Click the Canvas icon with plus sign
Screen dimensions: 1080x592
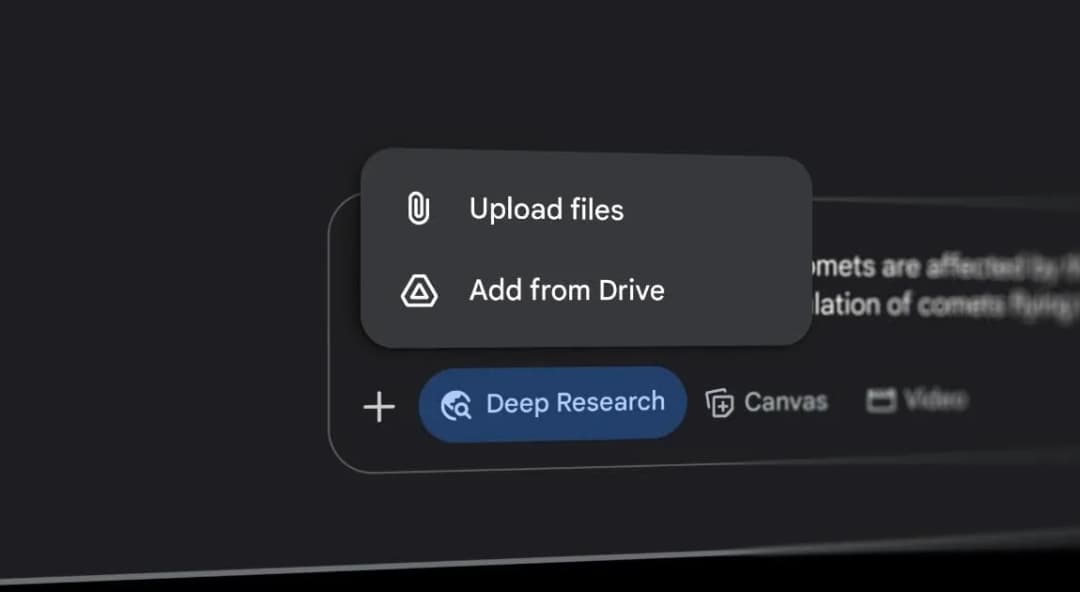click(719, 402)
